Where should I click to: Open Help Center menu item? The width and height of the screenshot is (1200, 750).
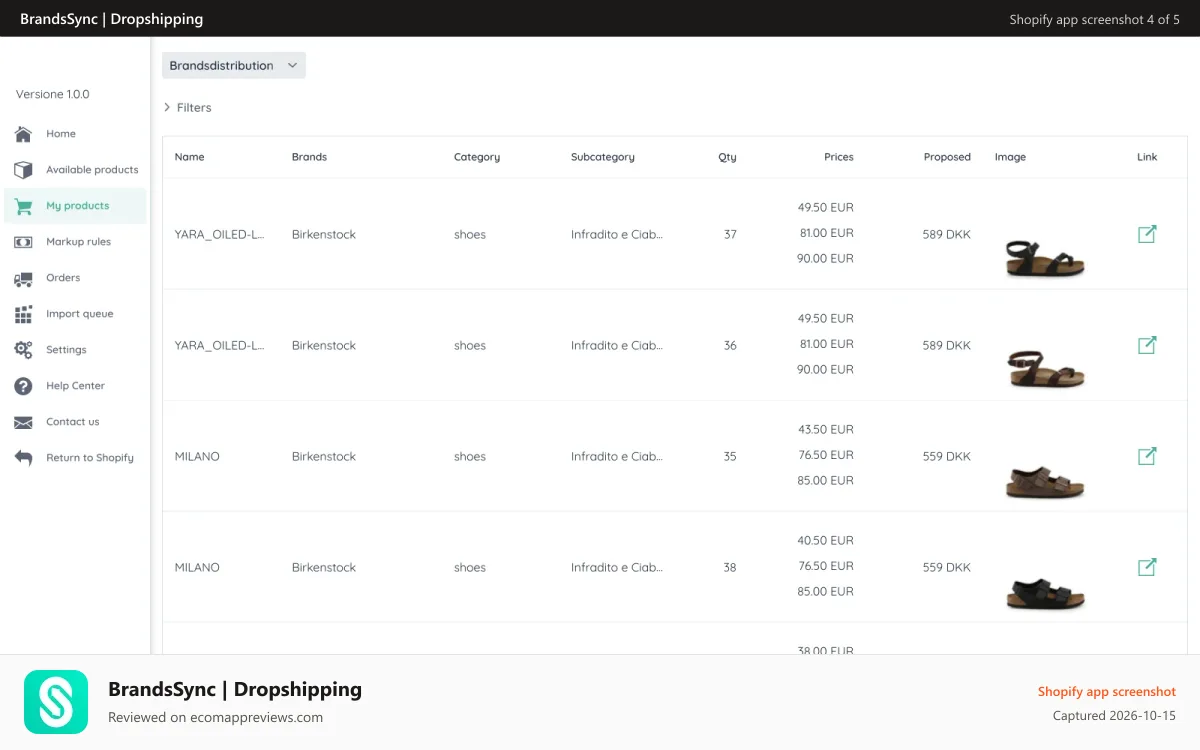(x=75, y=386)
